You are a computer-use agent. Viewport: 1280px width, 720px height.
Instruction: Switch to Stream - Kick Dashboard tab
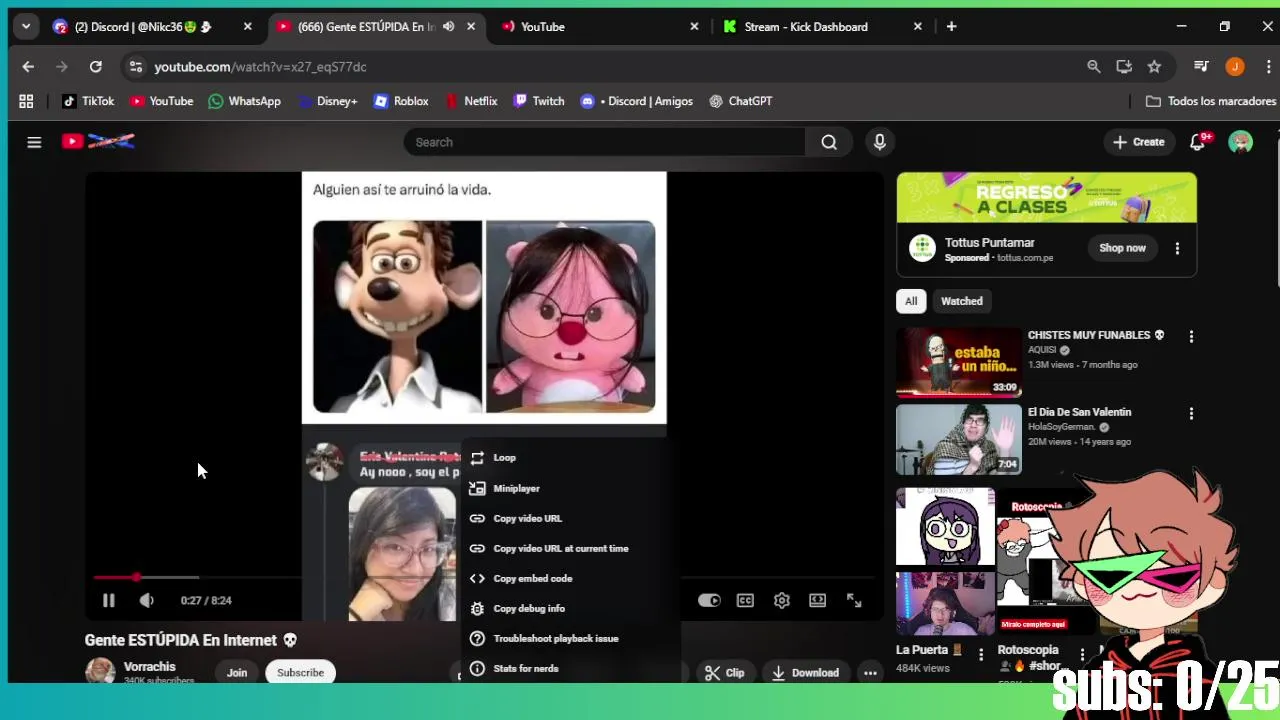pos(823,27)
